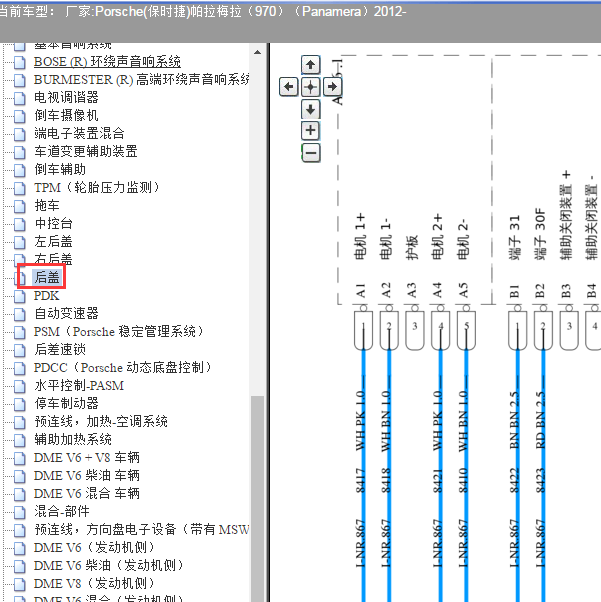The width and height of the screenshot is (601, 602).
Task: Open 端电子装置混合 entry
Action: (x=79, y=134)
